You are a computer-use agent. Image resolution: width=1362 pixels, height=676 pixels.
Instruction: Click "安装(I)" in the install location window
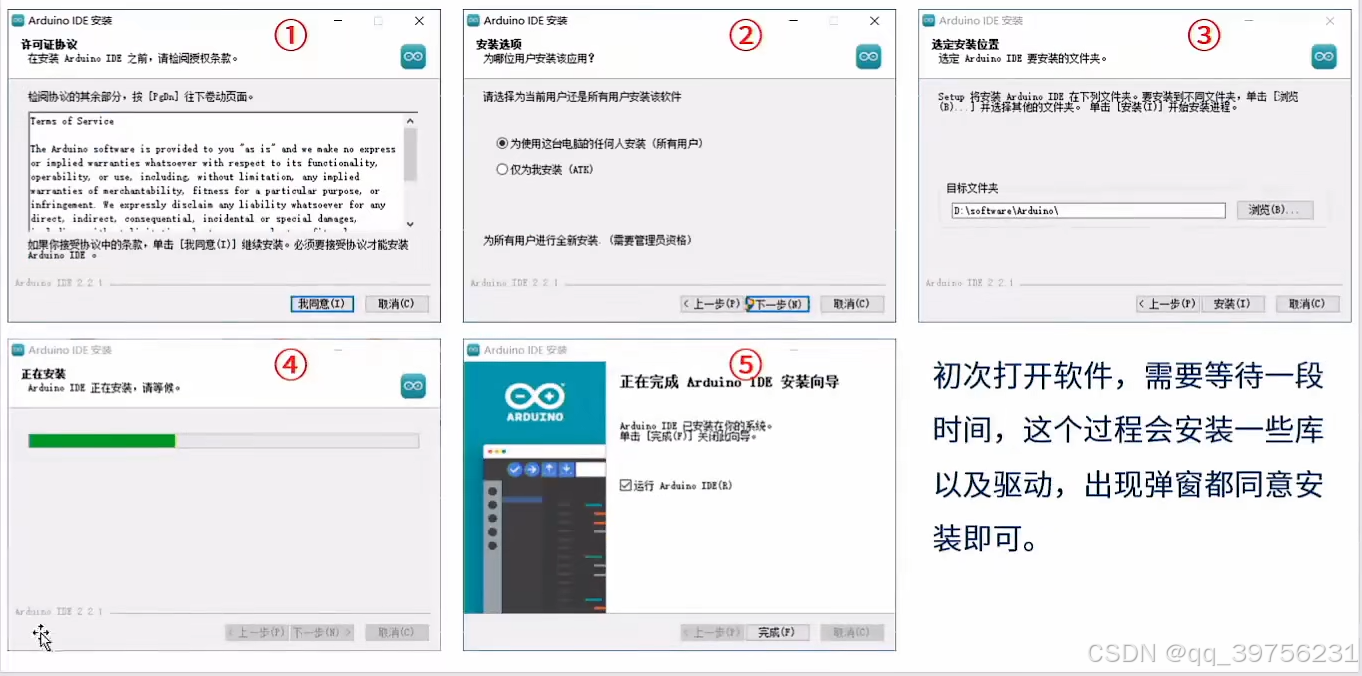pyautogui.click(x=1232, y=304)
